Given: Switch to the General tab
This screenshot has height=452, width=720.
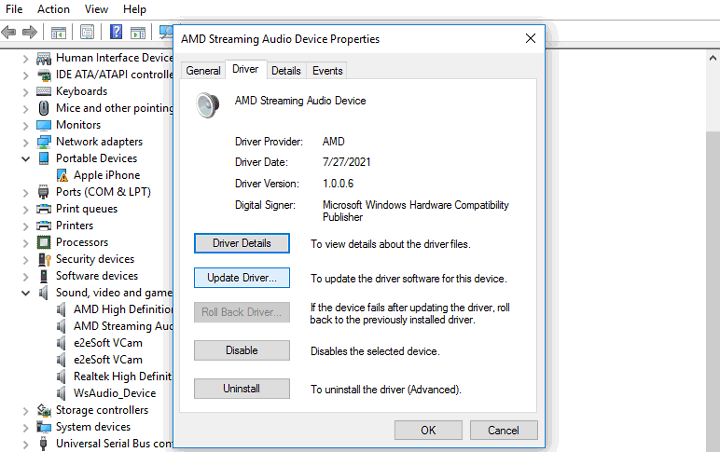Looking at the screenshot, I should tap(203, 70).
